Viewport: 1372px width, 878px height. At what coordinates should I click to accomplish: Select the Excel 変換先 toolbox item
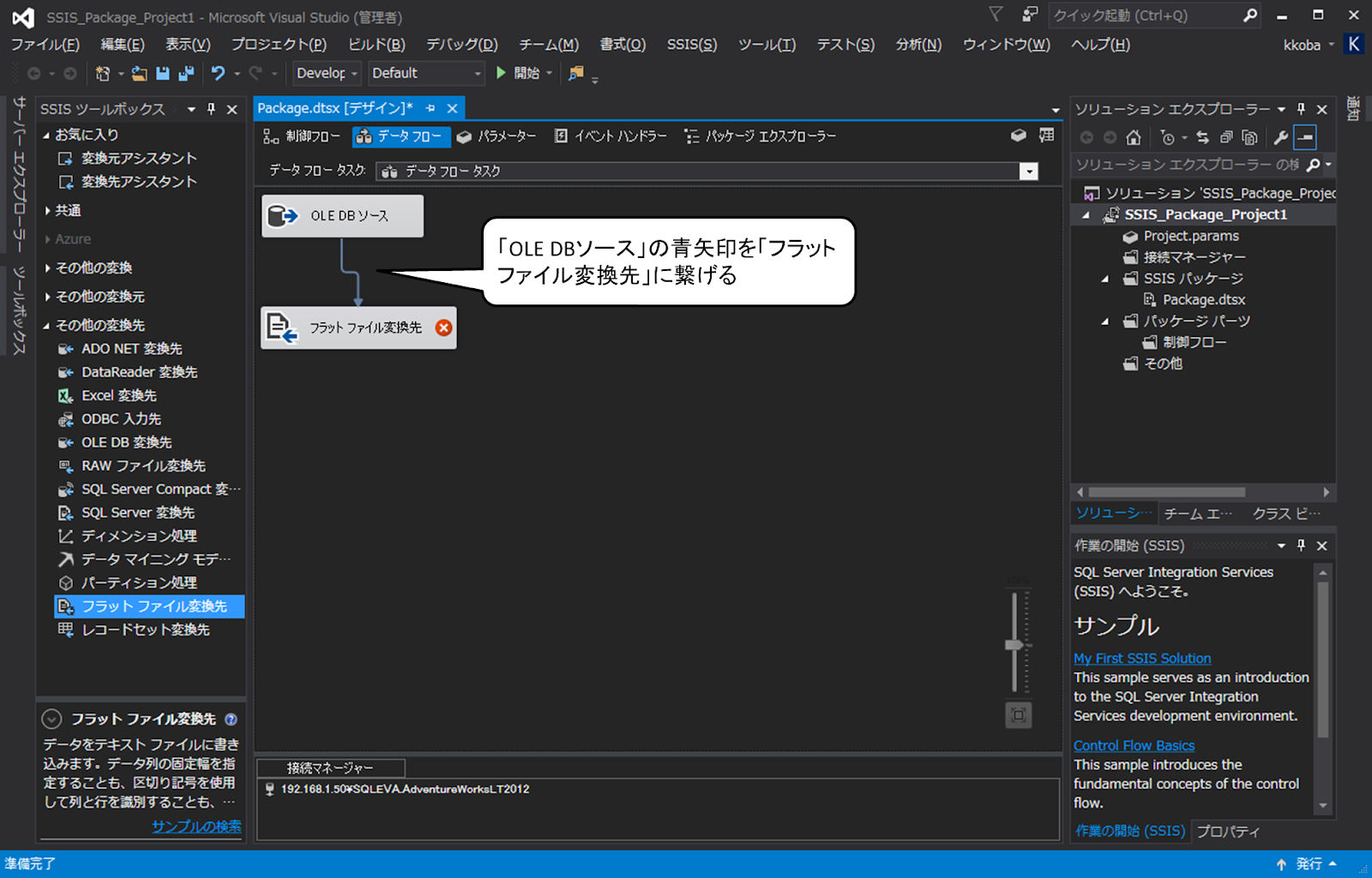[x=118, y=395]
